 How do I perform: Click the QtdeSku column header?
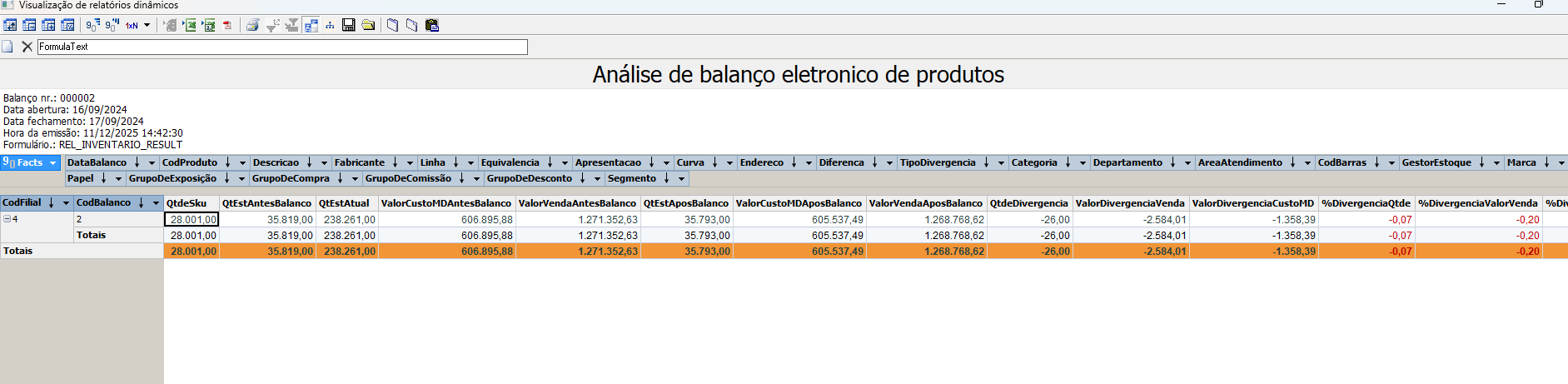(x=192, y=203)
